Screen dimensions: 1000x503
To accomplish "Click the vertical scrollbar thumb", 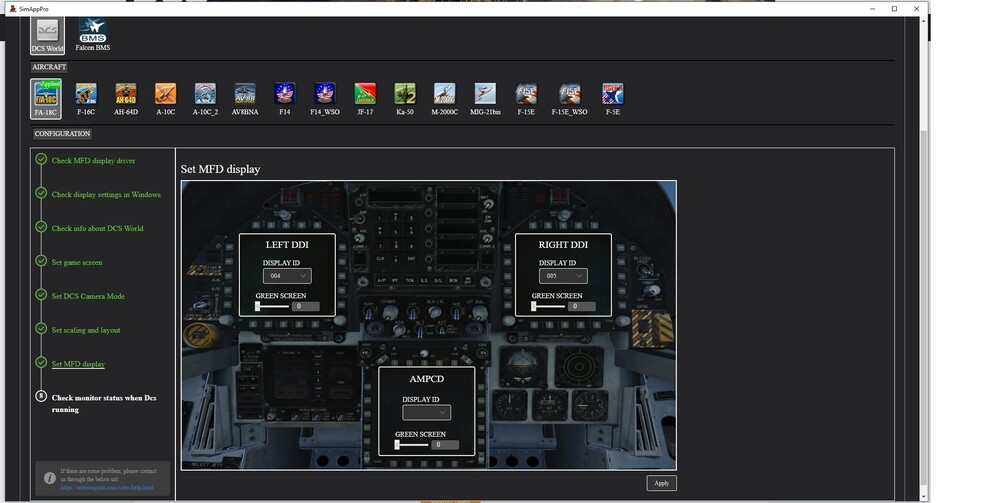I will [x=924, y=306].
